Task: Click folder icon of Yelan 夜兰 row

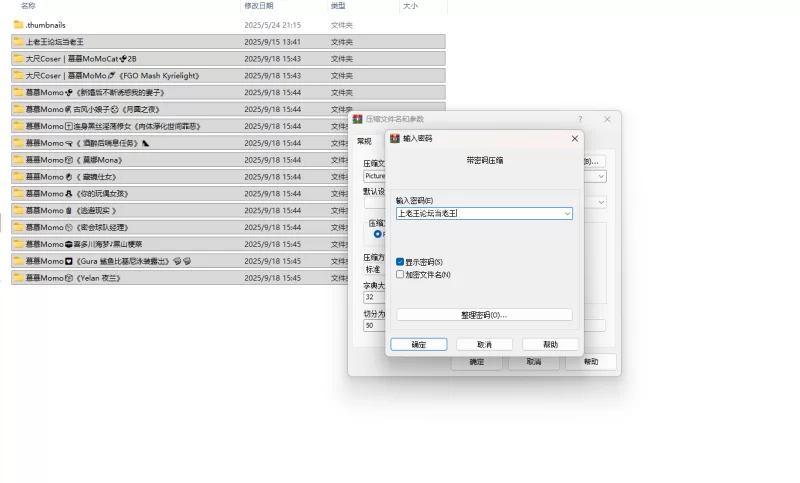Action: pyautogui.click(x=18, y=277)
